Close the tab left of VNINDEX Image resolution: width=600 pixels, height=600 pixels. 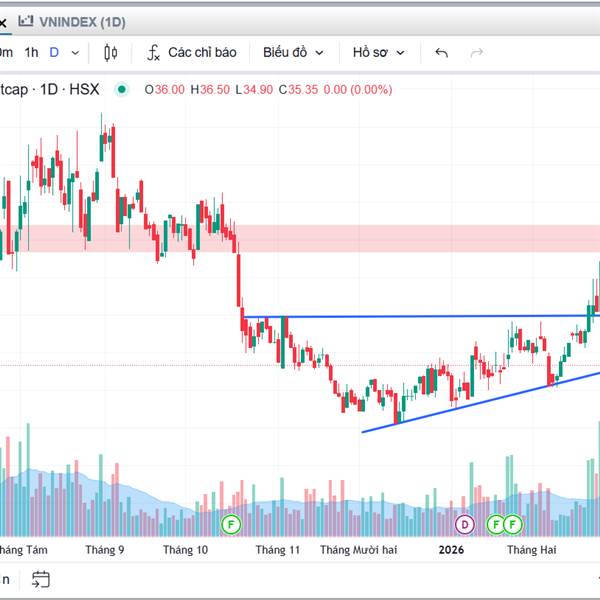pyautogui.click(x=3, y=20)
